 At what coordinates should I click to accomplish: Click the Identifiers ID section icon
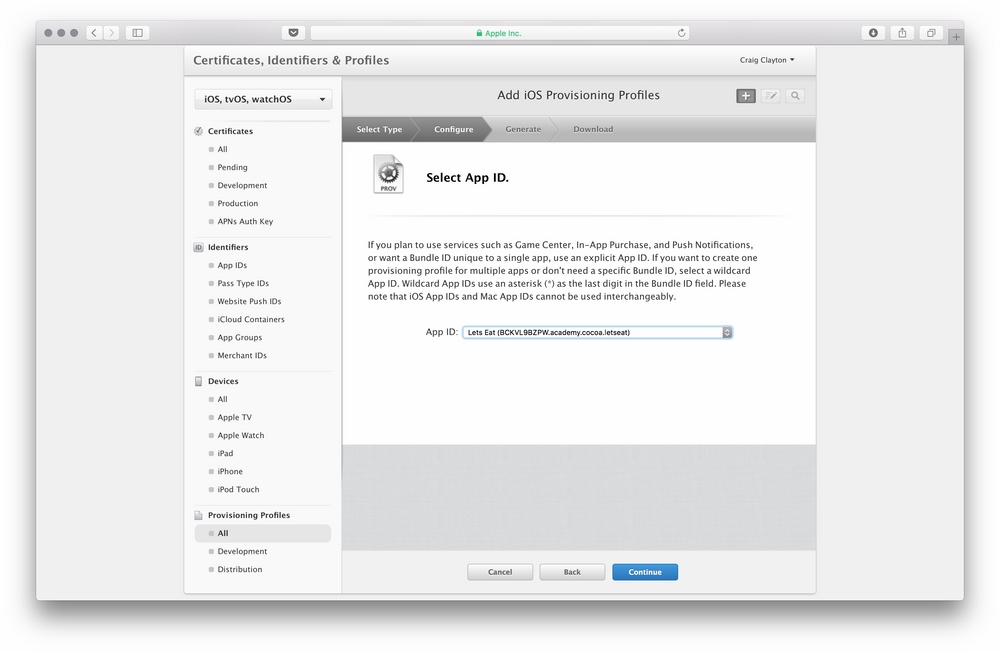(x=198, y=247)
